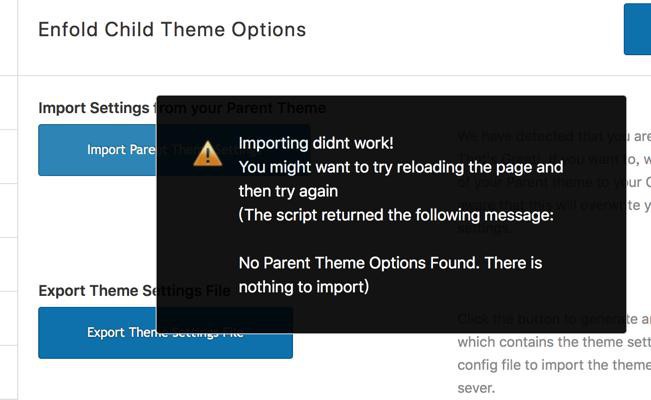The width and height of the screenshot is (651, 400).
Task: Click the 'config file to import' text line
Action: (554, 365)
